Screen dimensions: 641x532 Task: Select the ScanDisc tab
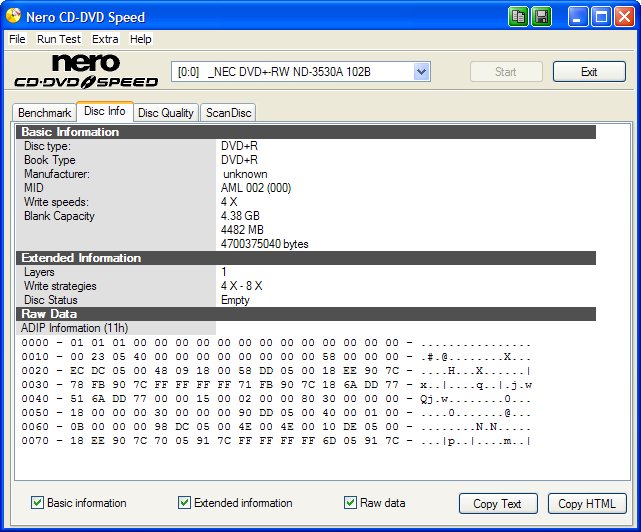tap(229, 113)
